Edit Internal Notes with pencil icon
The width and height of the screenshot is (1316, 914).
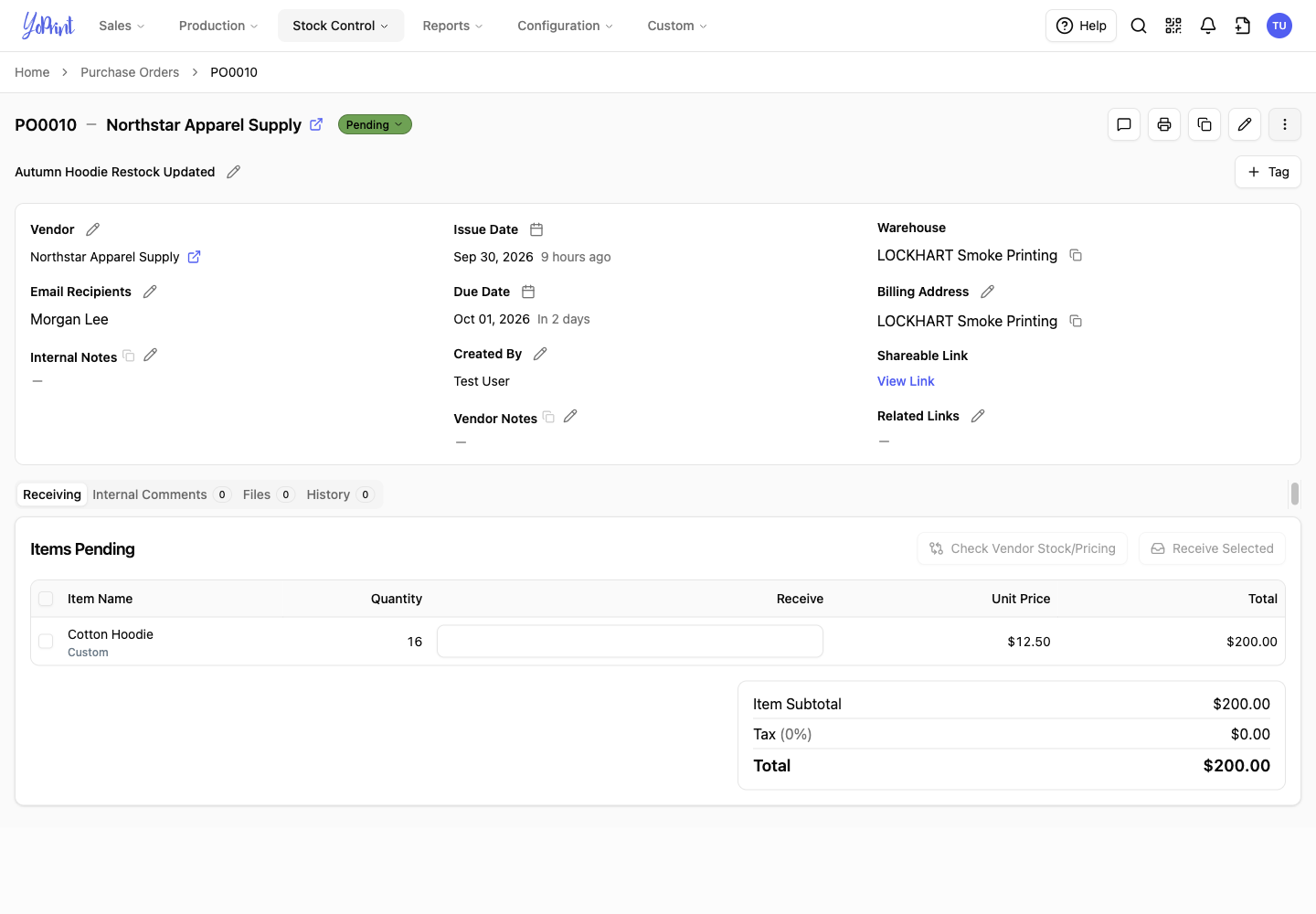[x=151, y=355]
